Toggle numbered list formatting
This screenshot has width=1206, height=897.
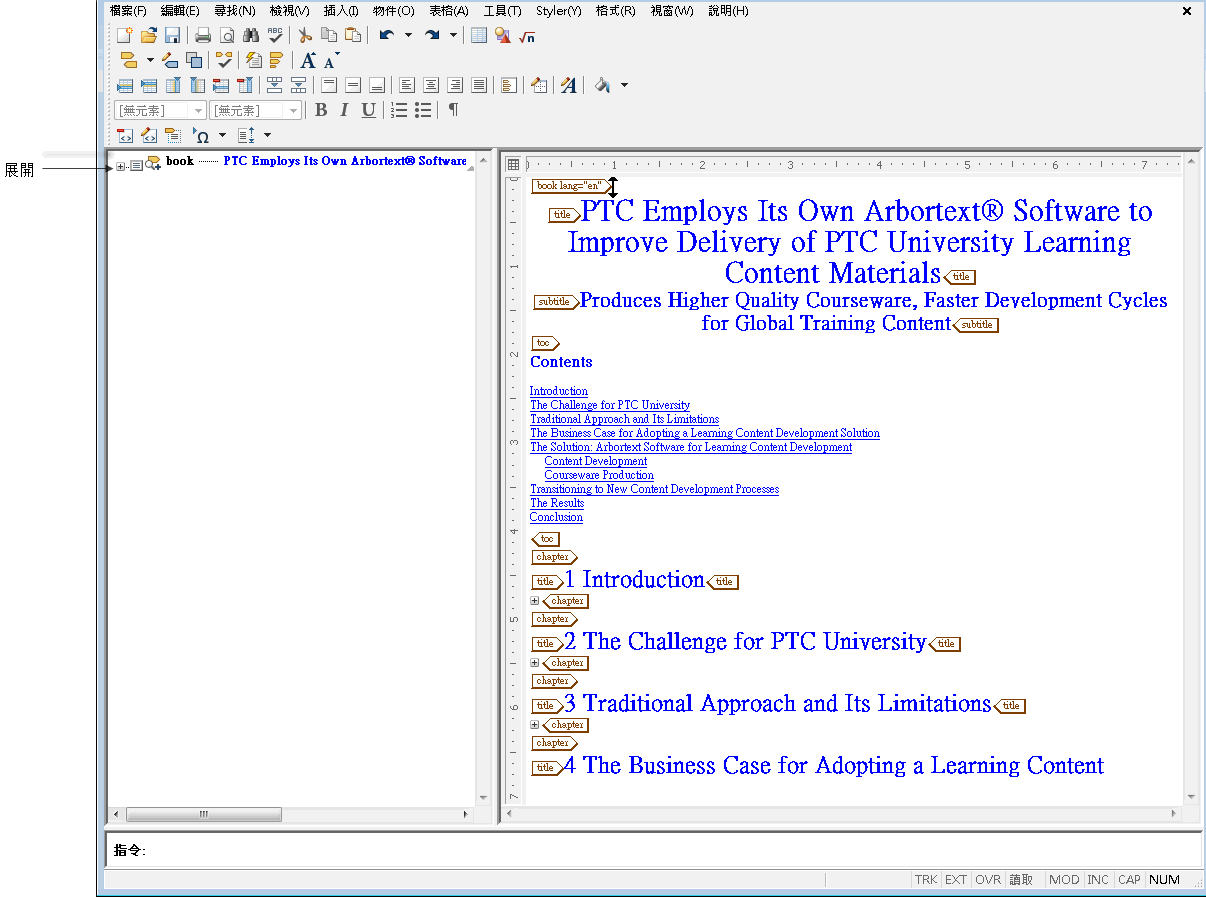399,110
